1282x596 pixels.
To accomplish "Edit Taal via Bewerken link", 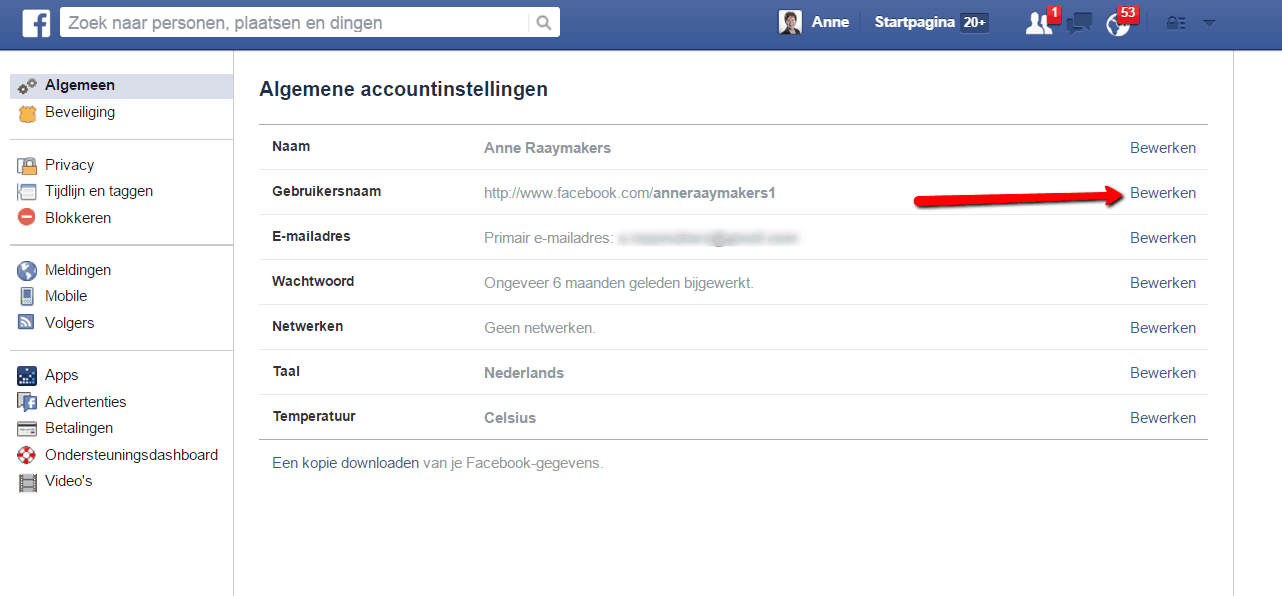I will tap(1163, 373).
